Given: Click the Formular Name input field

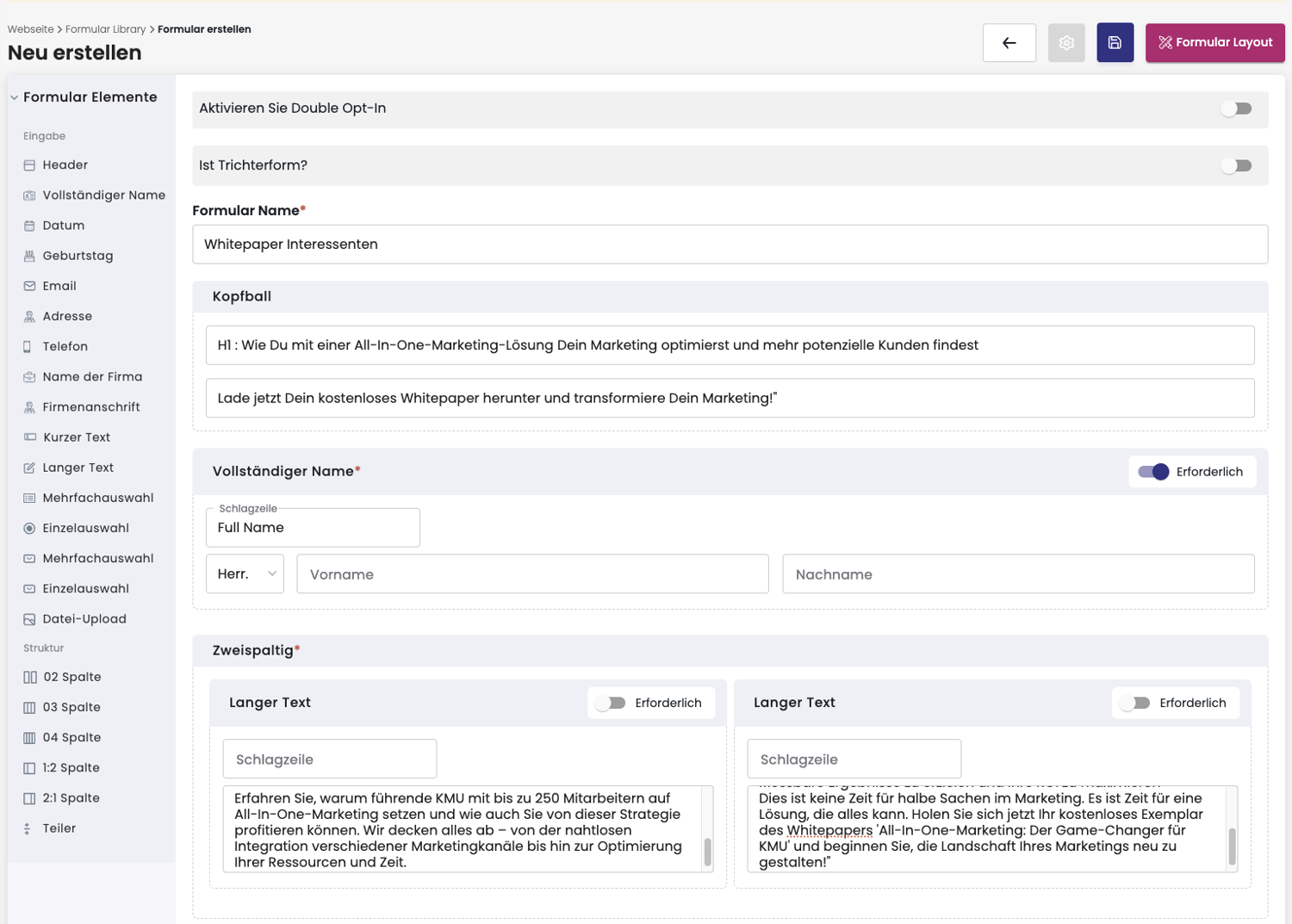Looking at the screenshot, I should [x=730, y=245].
